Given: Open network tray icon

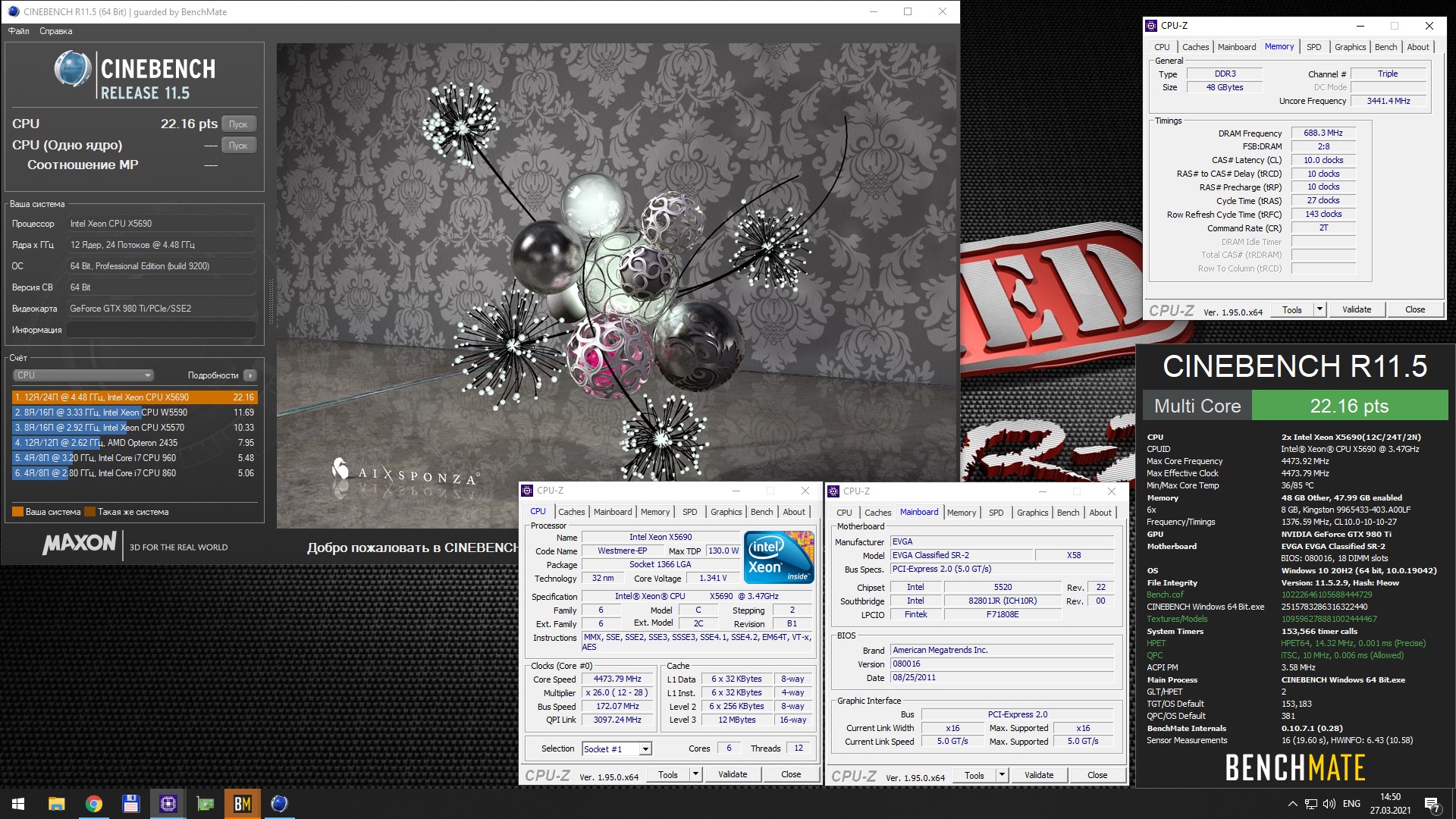Looking at the screenshot, I should point(1311,804).
